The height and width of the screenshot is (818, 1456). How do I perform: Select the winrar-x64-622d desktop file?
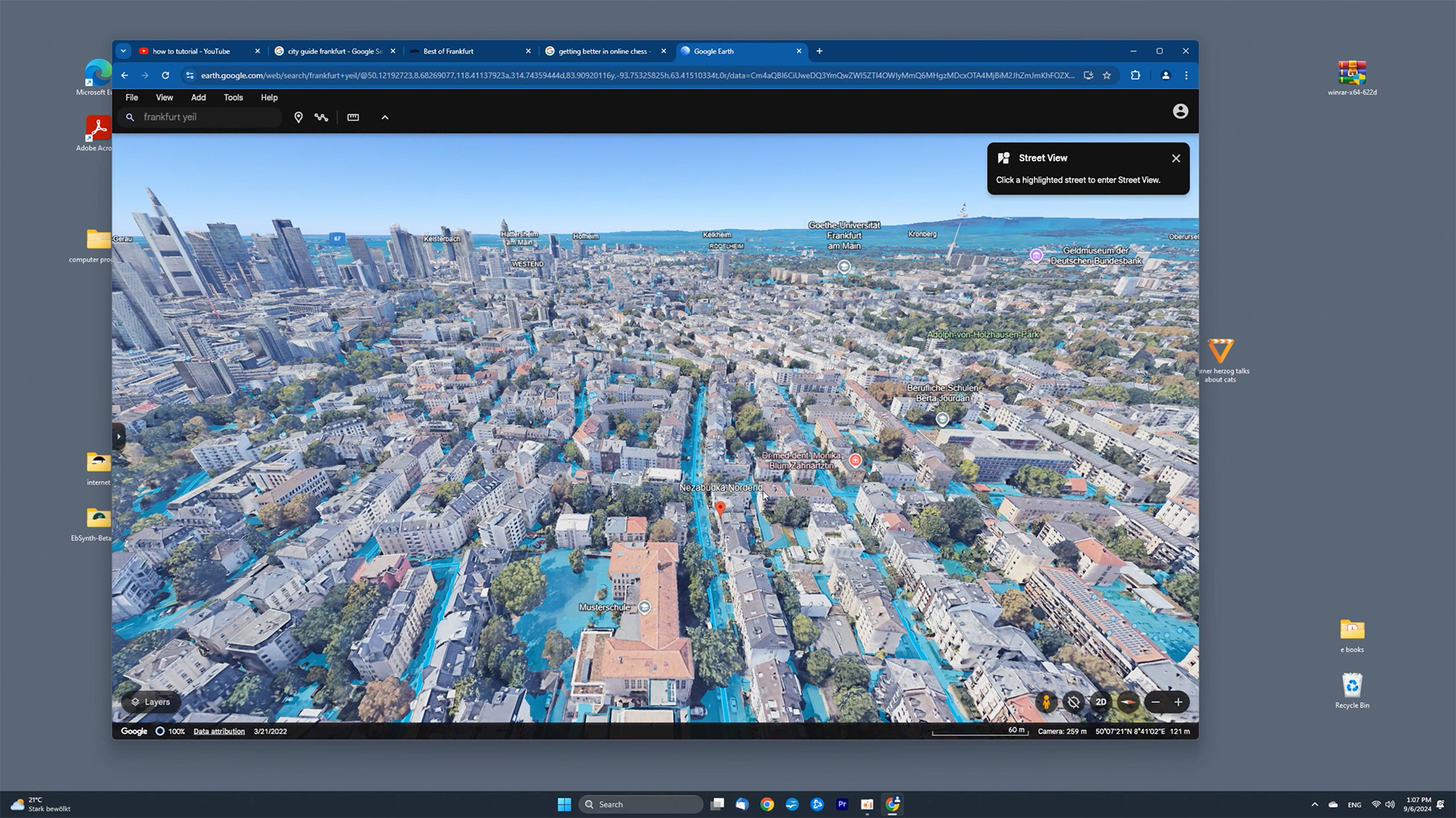pos(1352,78)
